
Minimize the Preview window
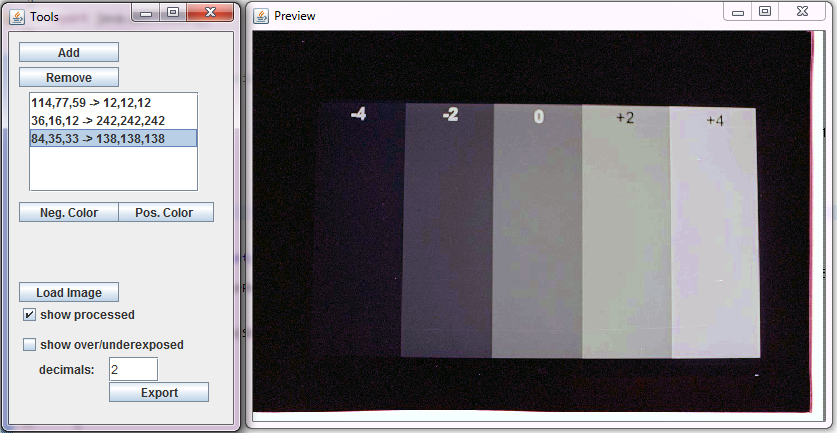pos(739,12)
